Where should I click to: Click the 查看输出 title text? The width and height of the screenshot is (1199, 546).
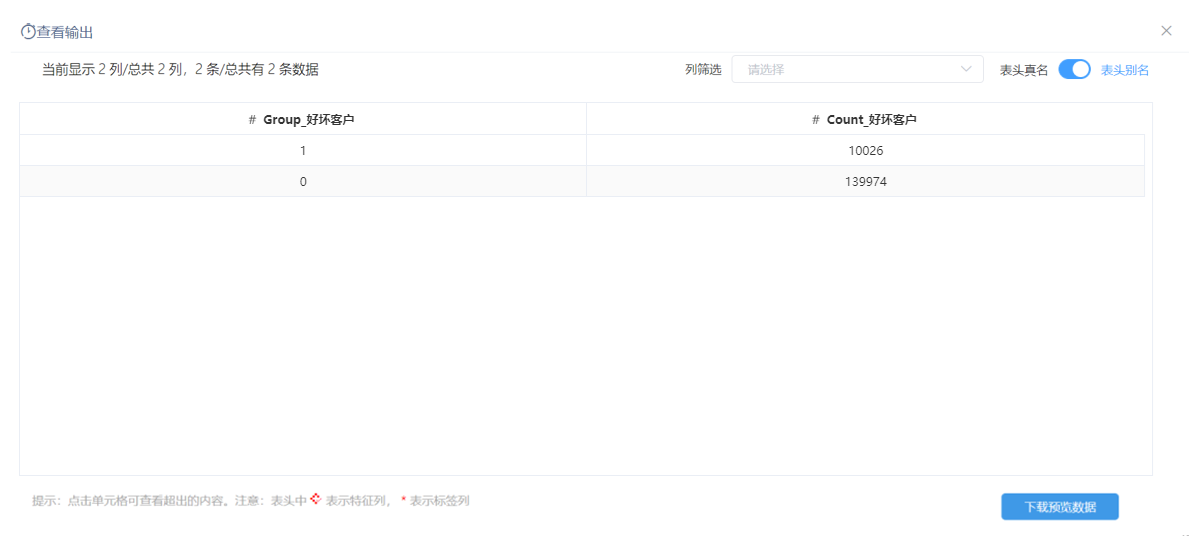click(65, 32)
